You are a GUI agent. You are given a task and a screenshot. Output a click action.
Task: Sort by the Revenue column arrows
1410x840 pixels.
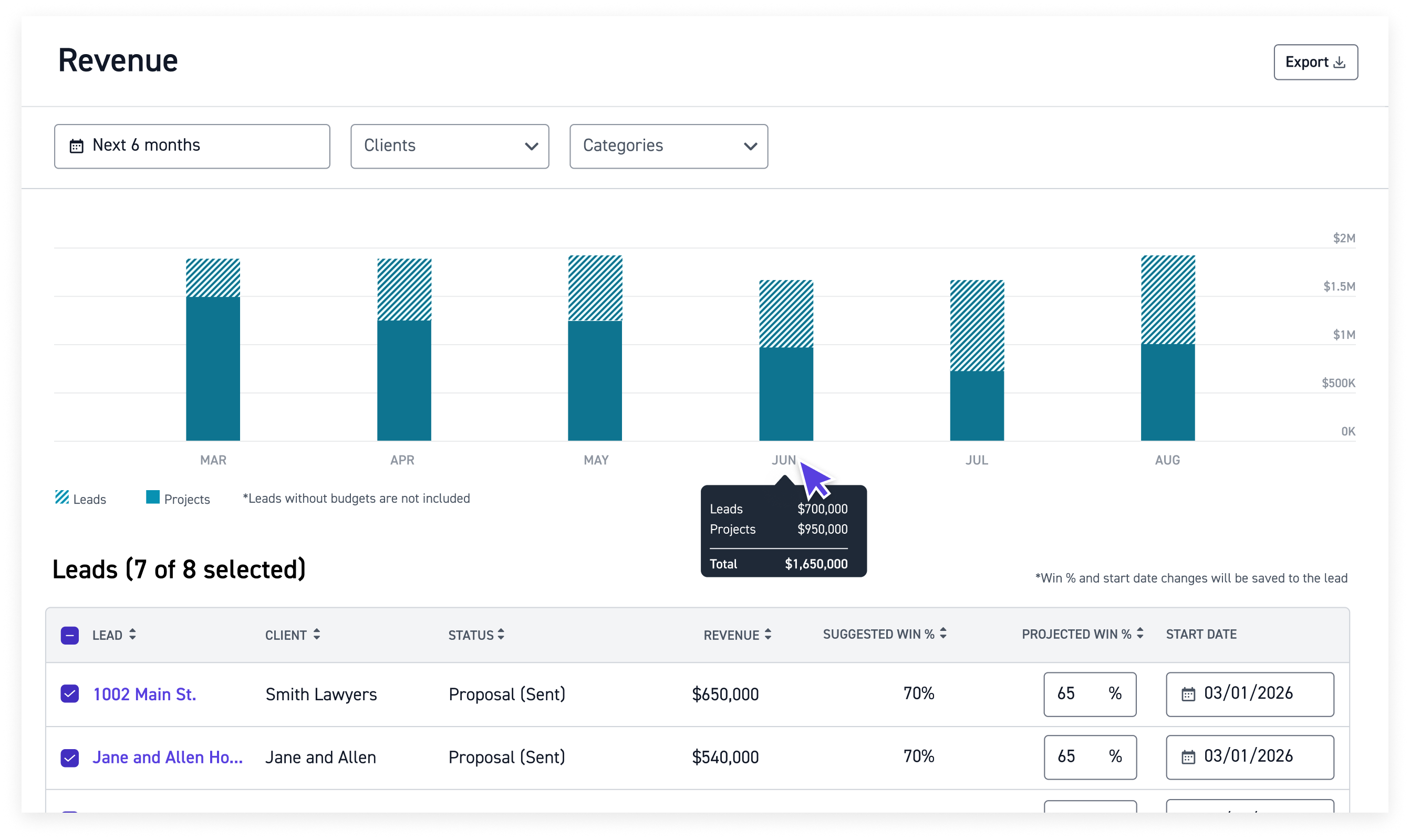click(x=768, y=635)
